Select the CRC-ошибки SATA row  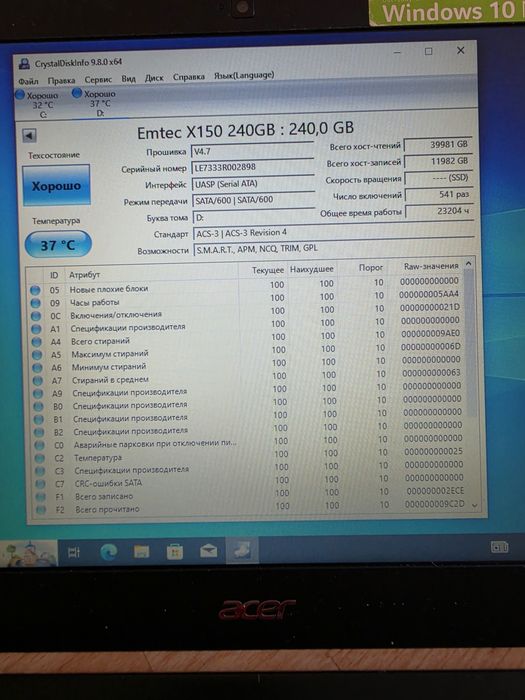pyautogui.click(x=252, y=481)
